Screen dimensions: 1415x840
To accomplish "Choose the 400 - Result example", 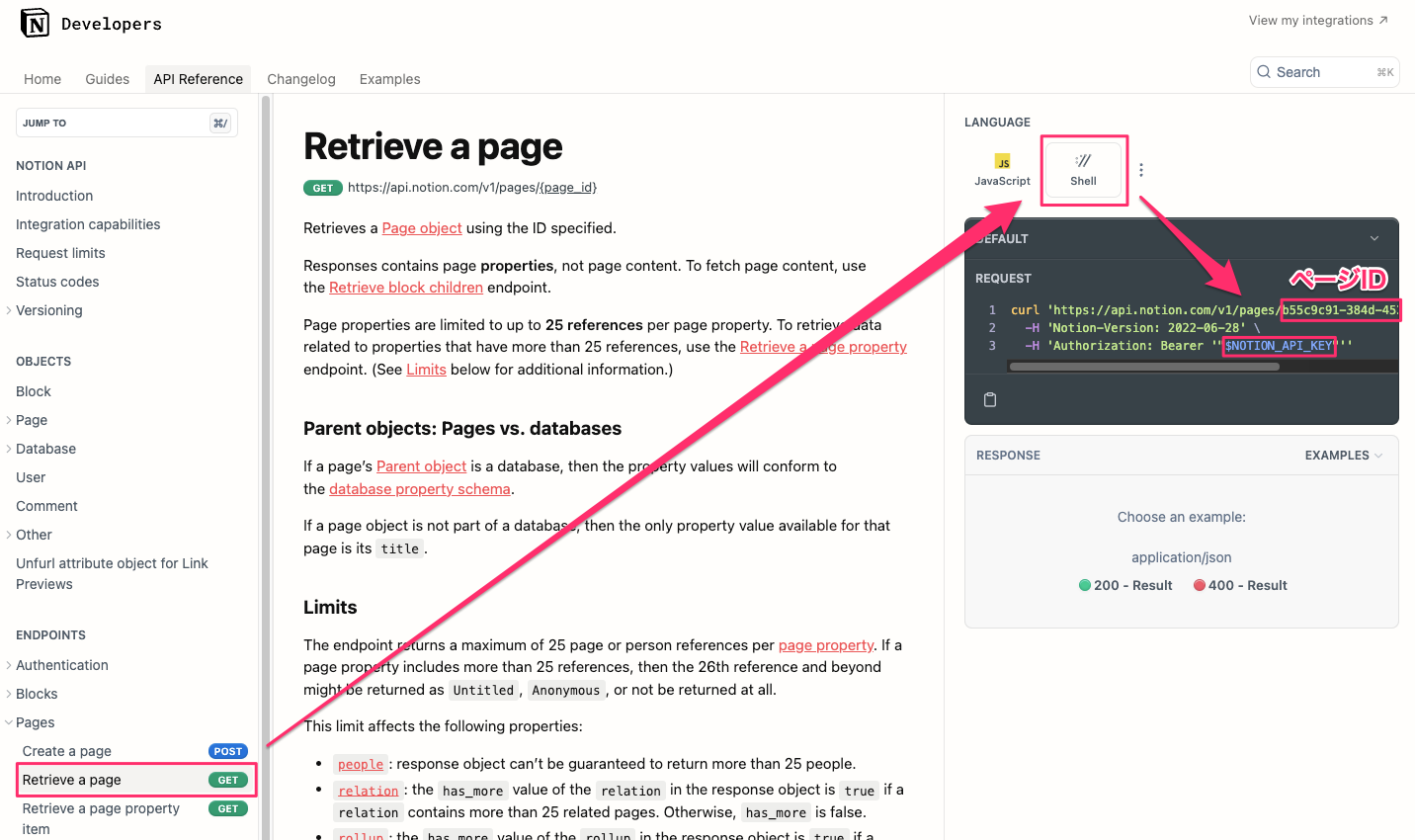I will click(1240, 584).
